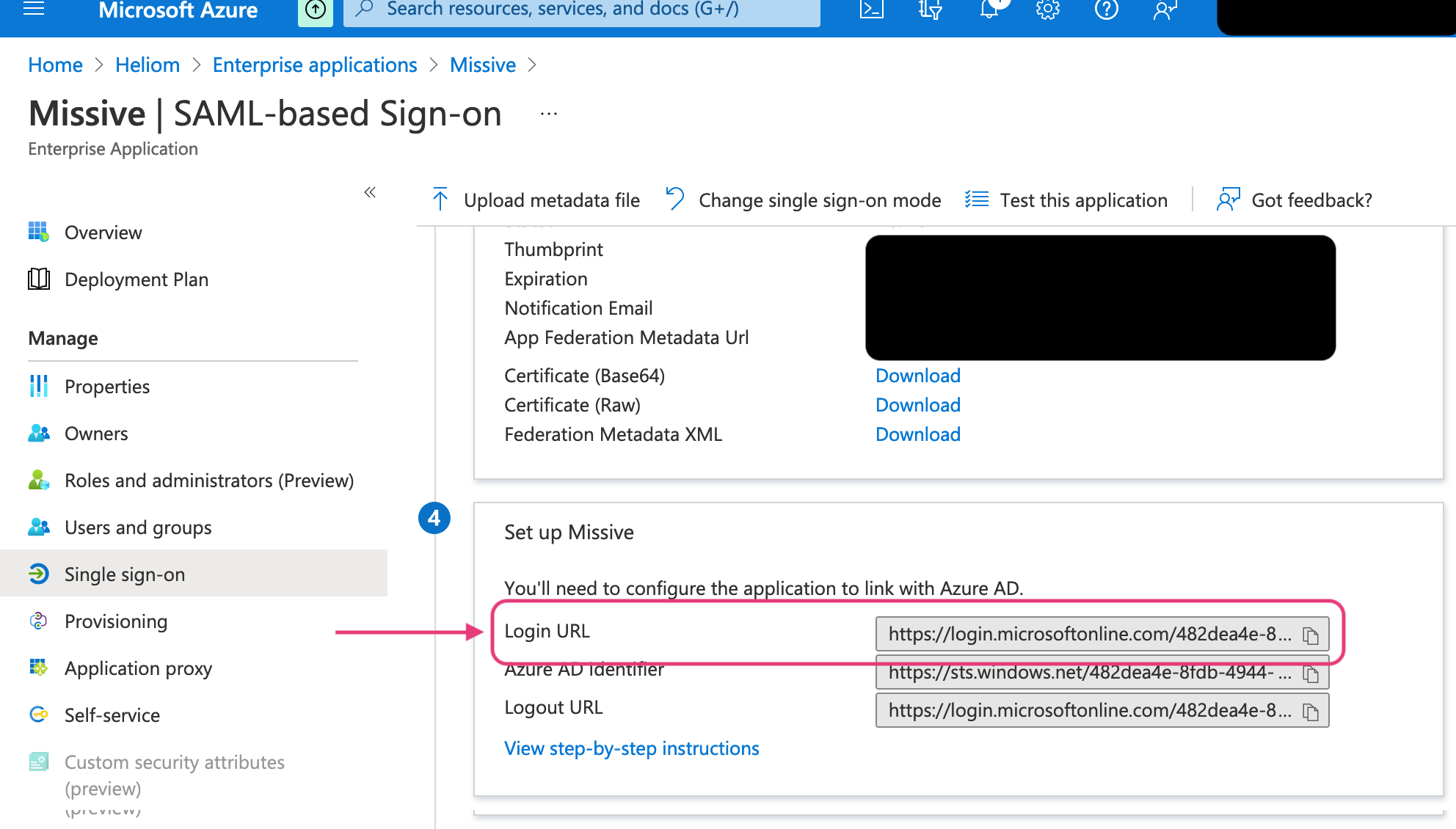Open View step-by-step instructions link
This screenshot has width=1456, height=829.
click(631, 748)
